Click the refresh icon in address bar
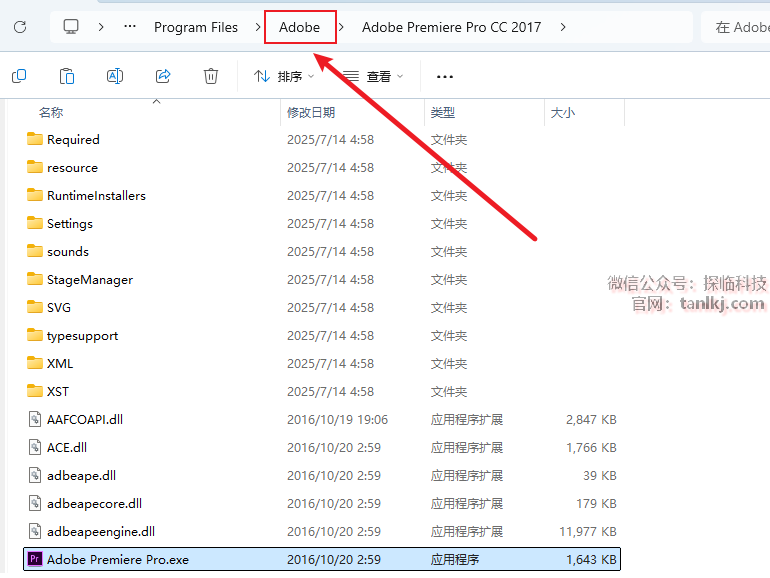770x578 pixels. 20,27
